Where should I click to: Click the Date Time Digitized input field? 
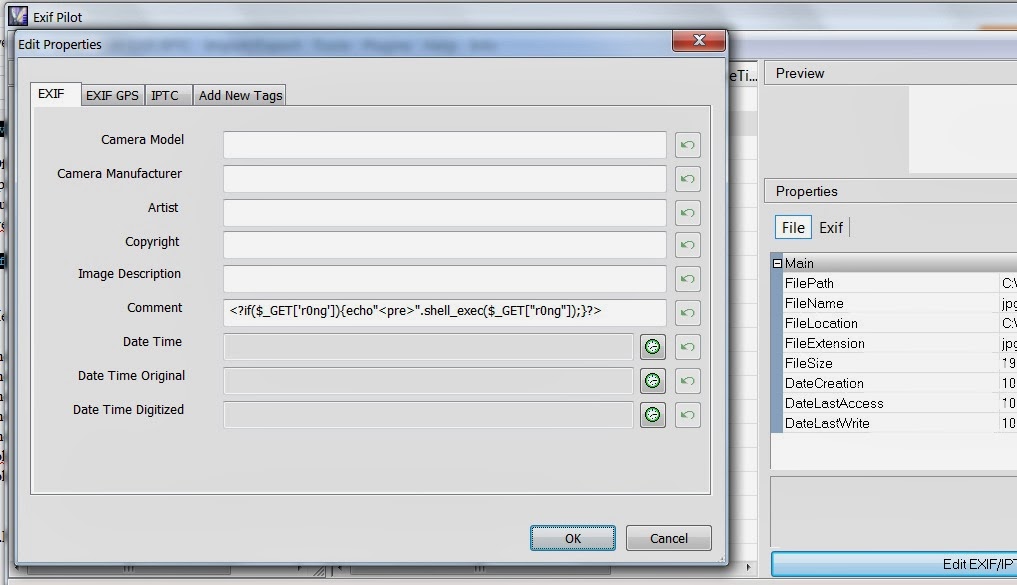(x=428, y=414)
